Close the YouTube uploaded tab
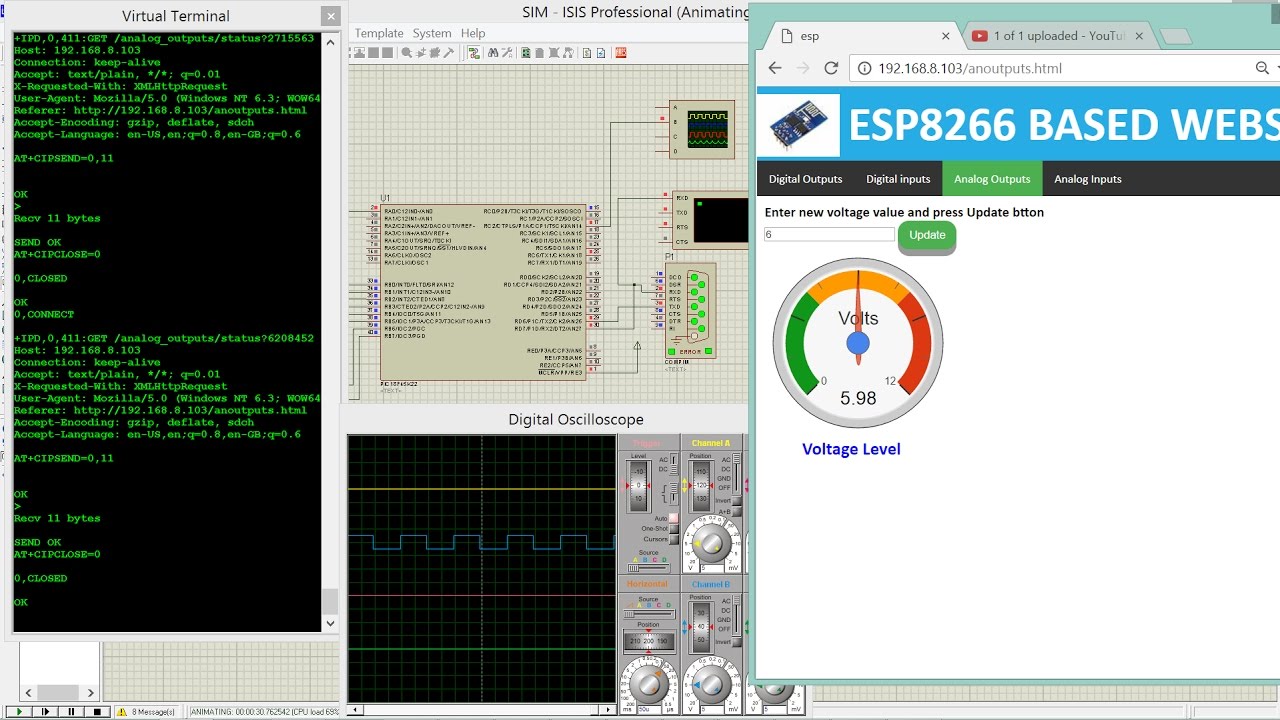Screen dimensions: 1280x720 (1139, 36)
